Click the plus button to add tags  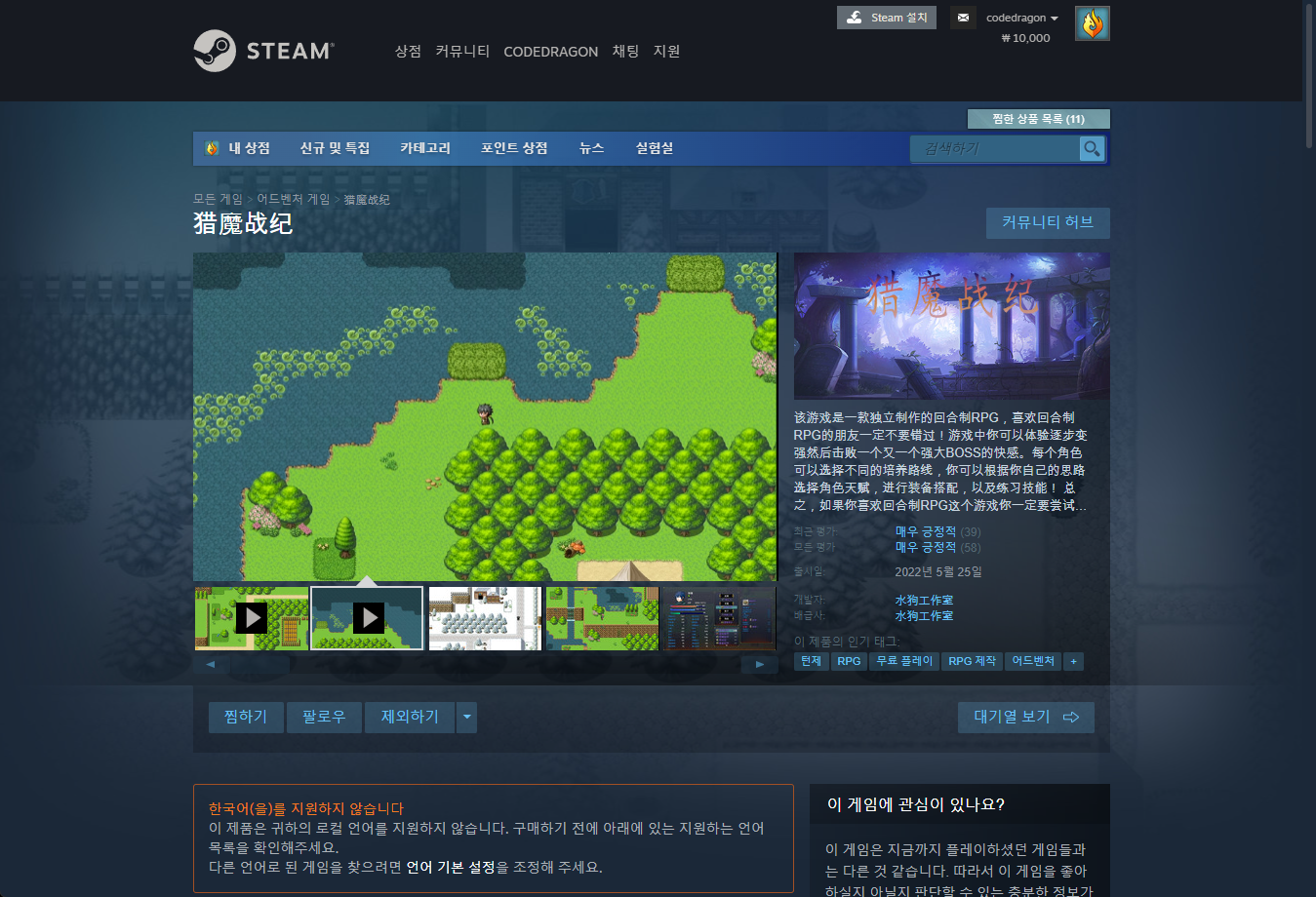[x=1073, y=661]
